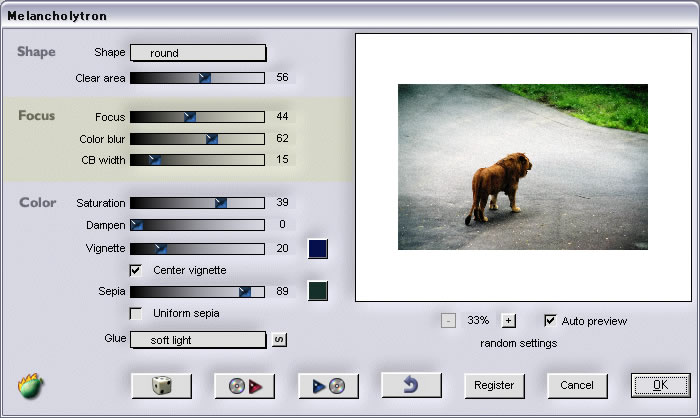The height and width of the screenshot is (418, 700).
Task: Click the dark green sepia color swatch
Action: (318, 291)
